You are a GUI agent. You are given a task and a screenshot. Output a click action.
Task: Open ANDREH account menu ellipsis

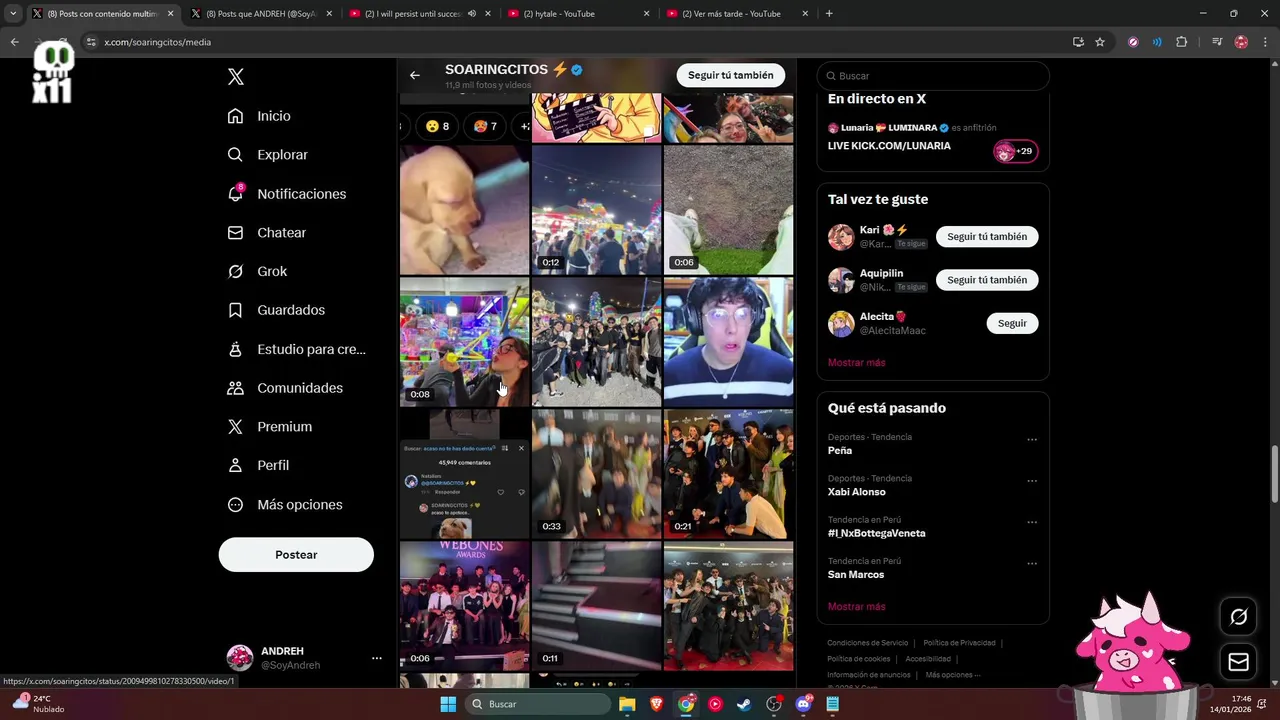(376, 658)
